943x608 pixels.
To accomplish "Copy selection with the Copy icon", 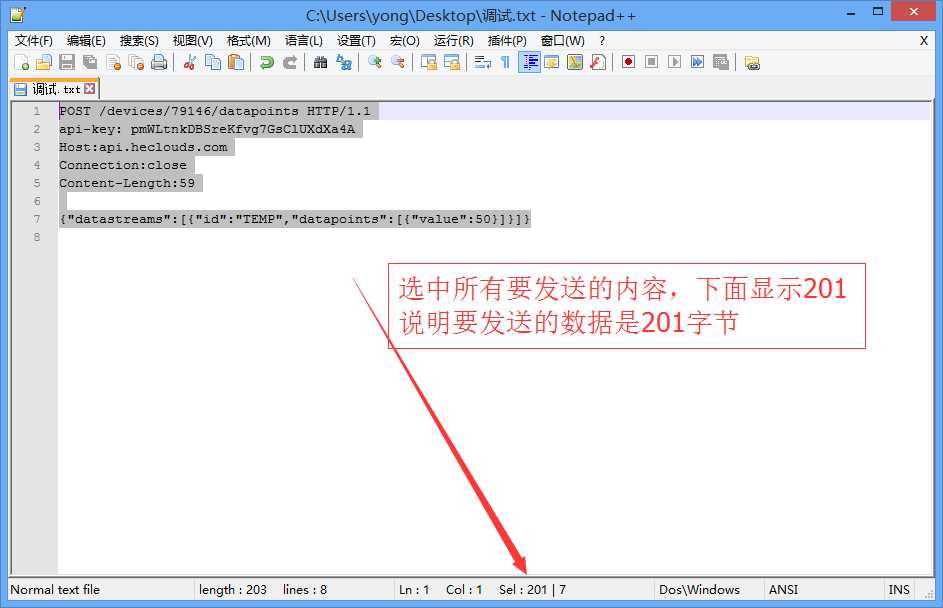I will (x=213, y=63).
